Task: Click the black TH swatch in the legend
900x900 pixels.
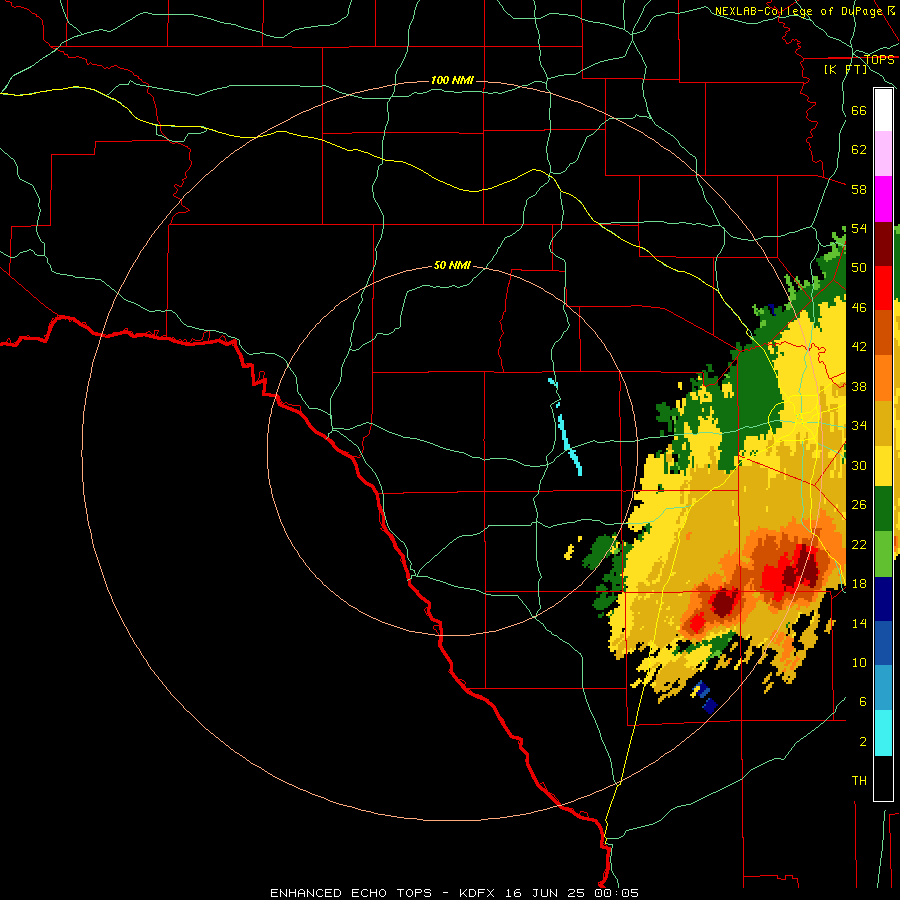Action: [883, 778]
